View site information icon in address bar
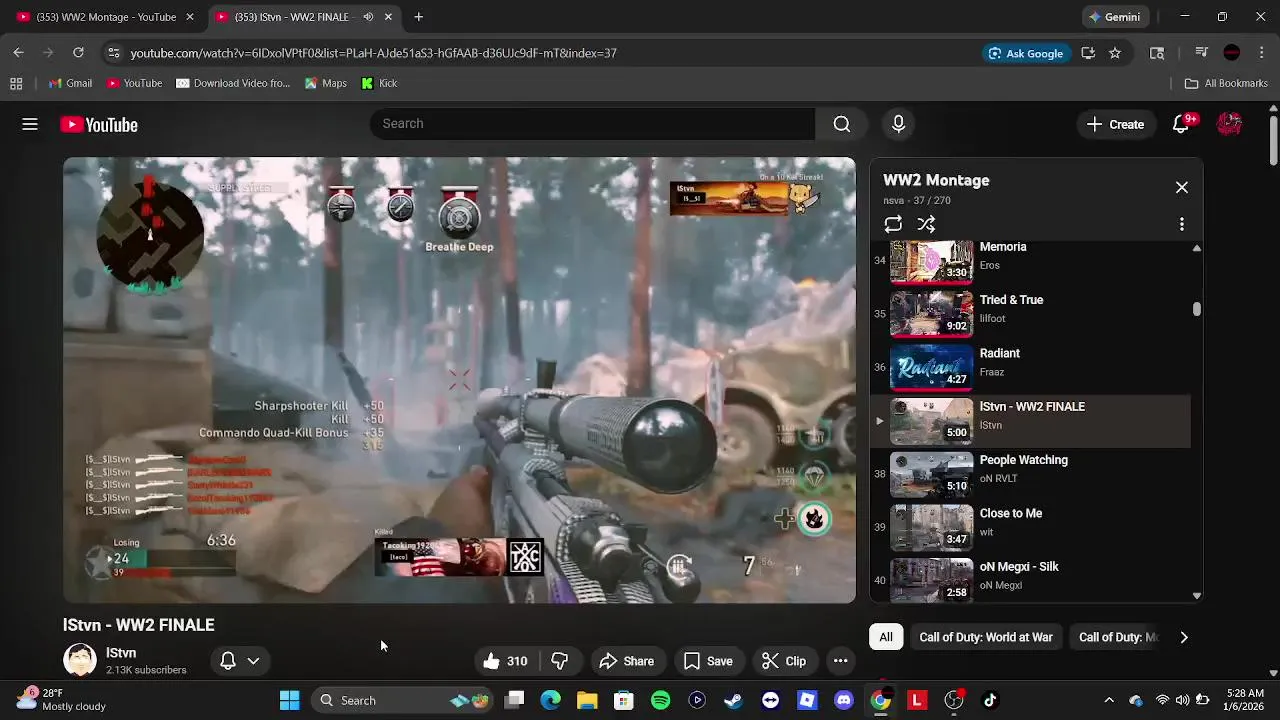Screen dimensions: 1280x720 (x=113, y=53)
